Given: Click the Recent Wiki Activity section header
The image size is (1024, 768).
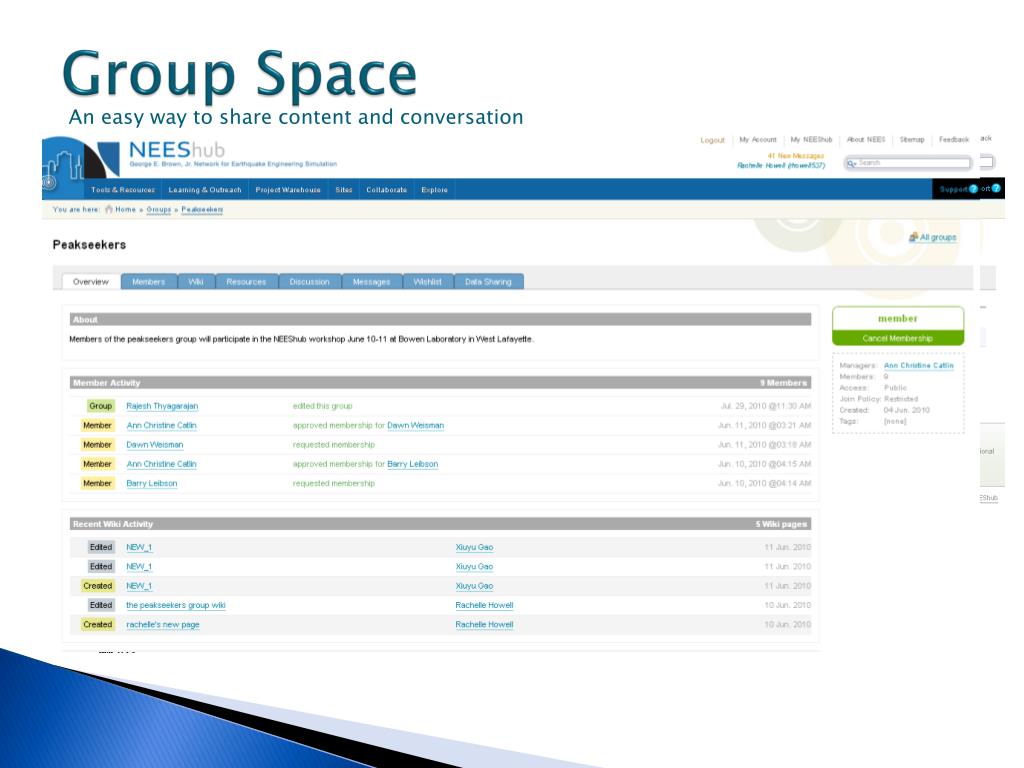Looking at the screenshot, I should [x=440, y=524].
